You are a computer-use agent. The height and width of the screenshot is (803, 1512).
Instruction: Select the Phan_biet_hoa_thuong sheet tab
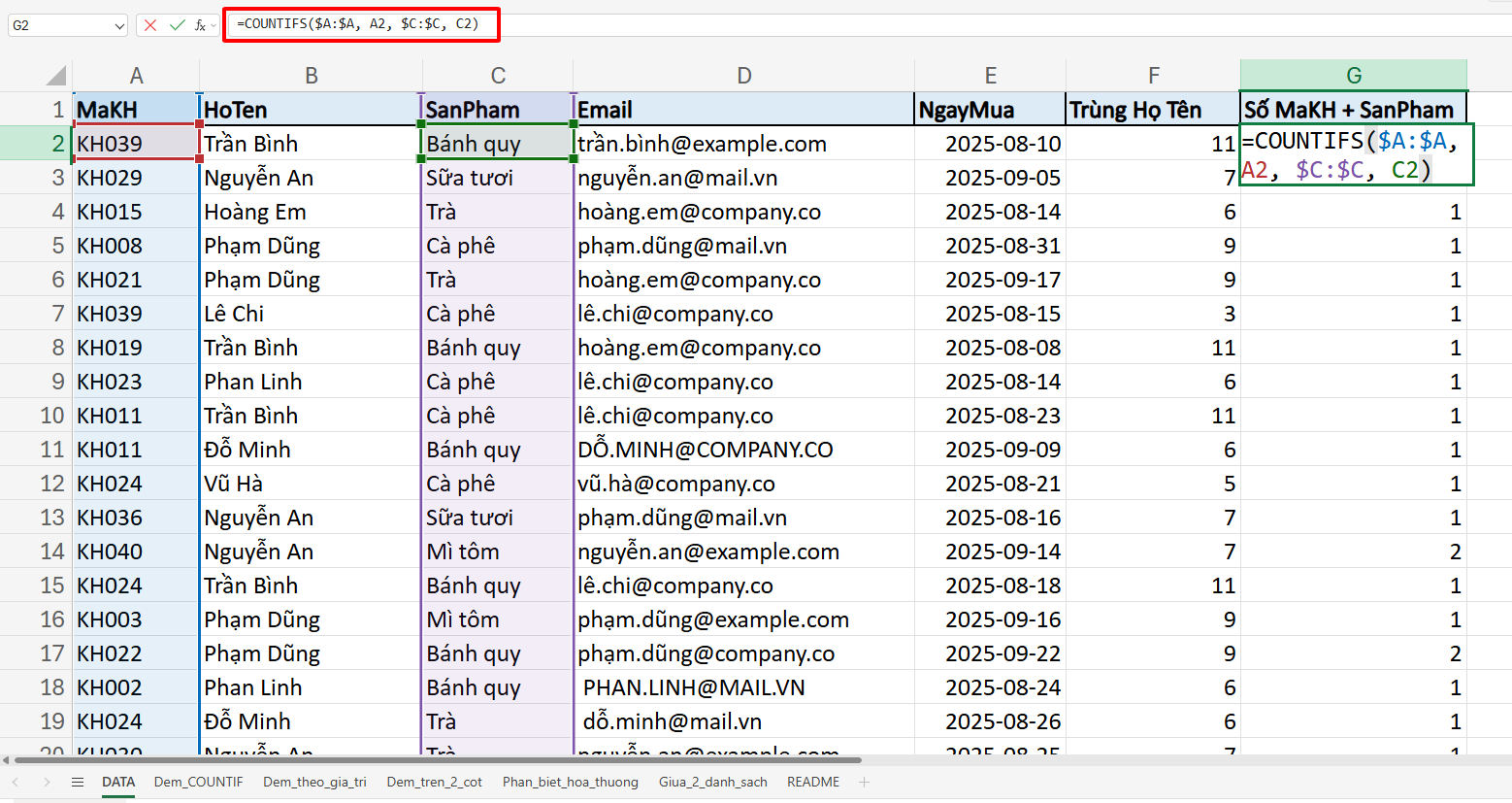tap(571, 782)
